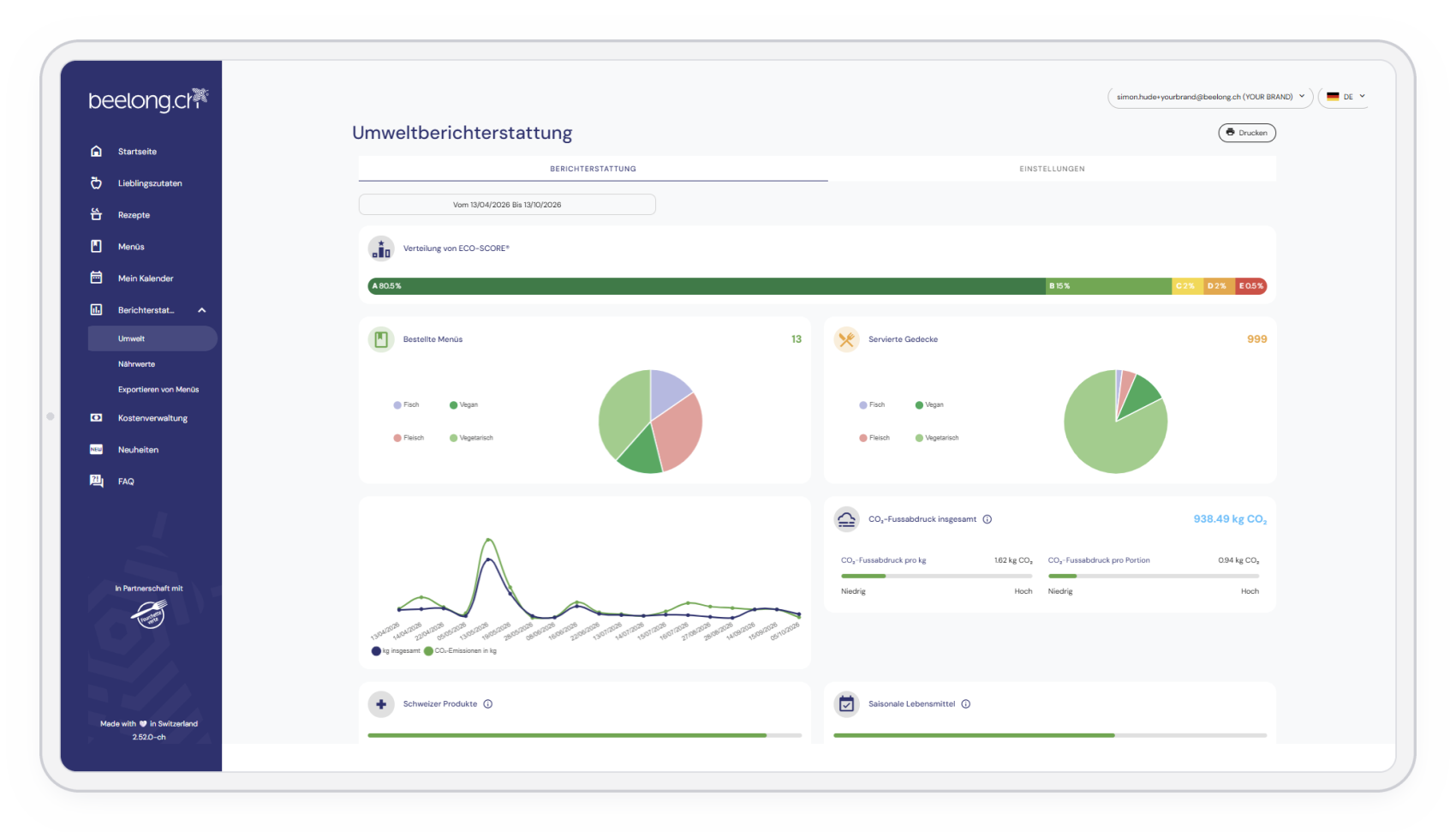Click the A 80.5% eco-score bar segment
The width and height of the screenshot is (1456, 832).
pos(707,286)
